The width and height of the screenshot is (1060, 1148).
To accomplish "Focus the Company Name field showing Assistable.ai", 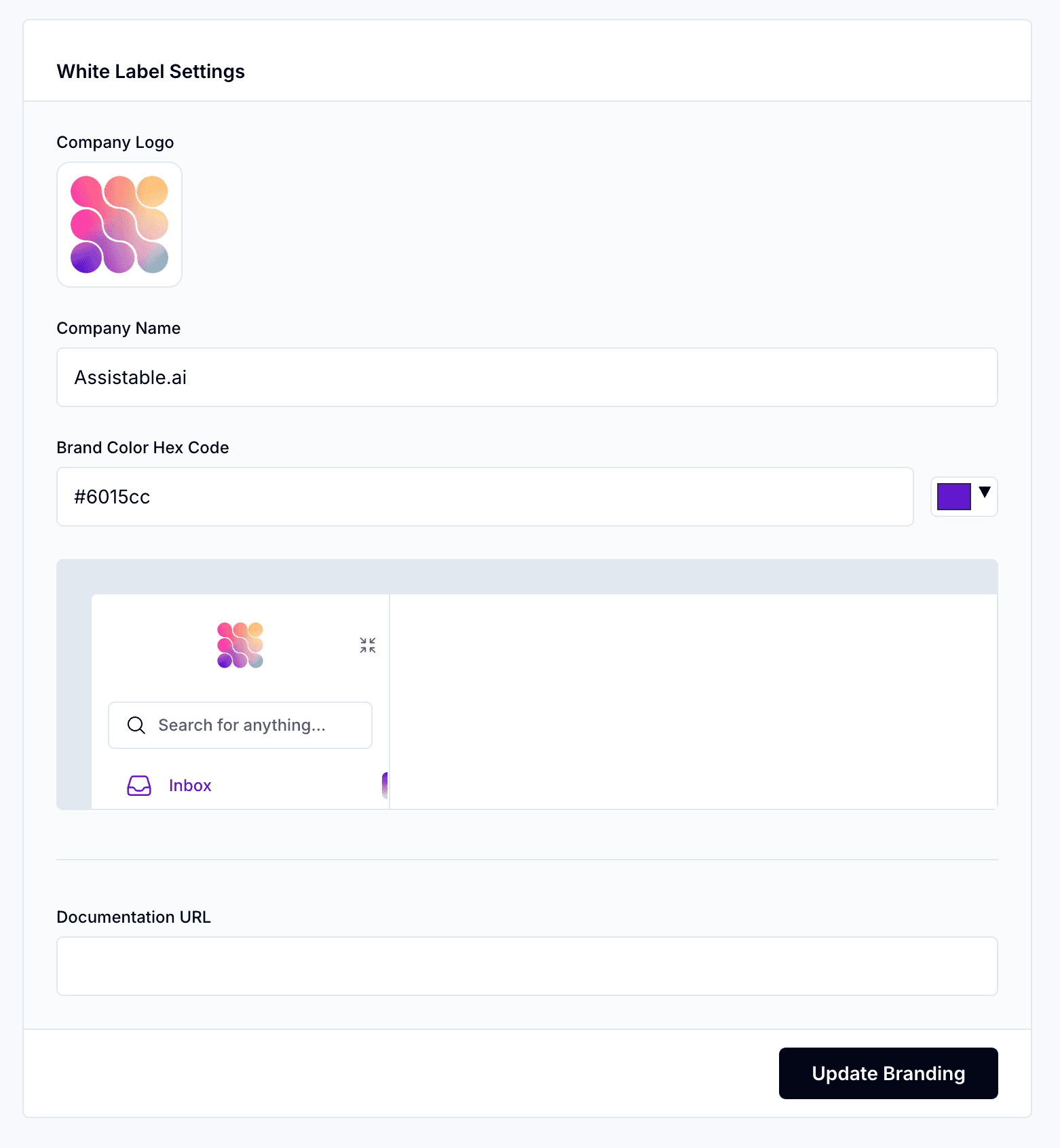I will click(527, 377).
